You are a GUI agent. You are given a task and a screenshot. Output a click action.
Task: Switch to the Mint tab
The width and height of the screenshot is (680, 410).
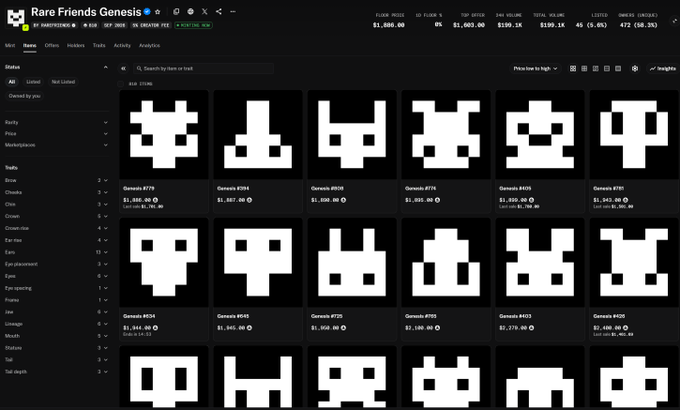click(x=10, y=45)
